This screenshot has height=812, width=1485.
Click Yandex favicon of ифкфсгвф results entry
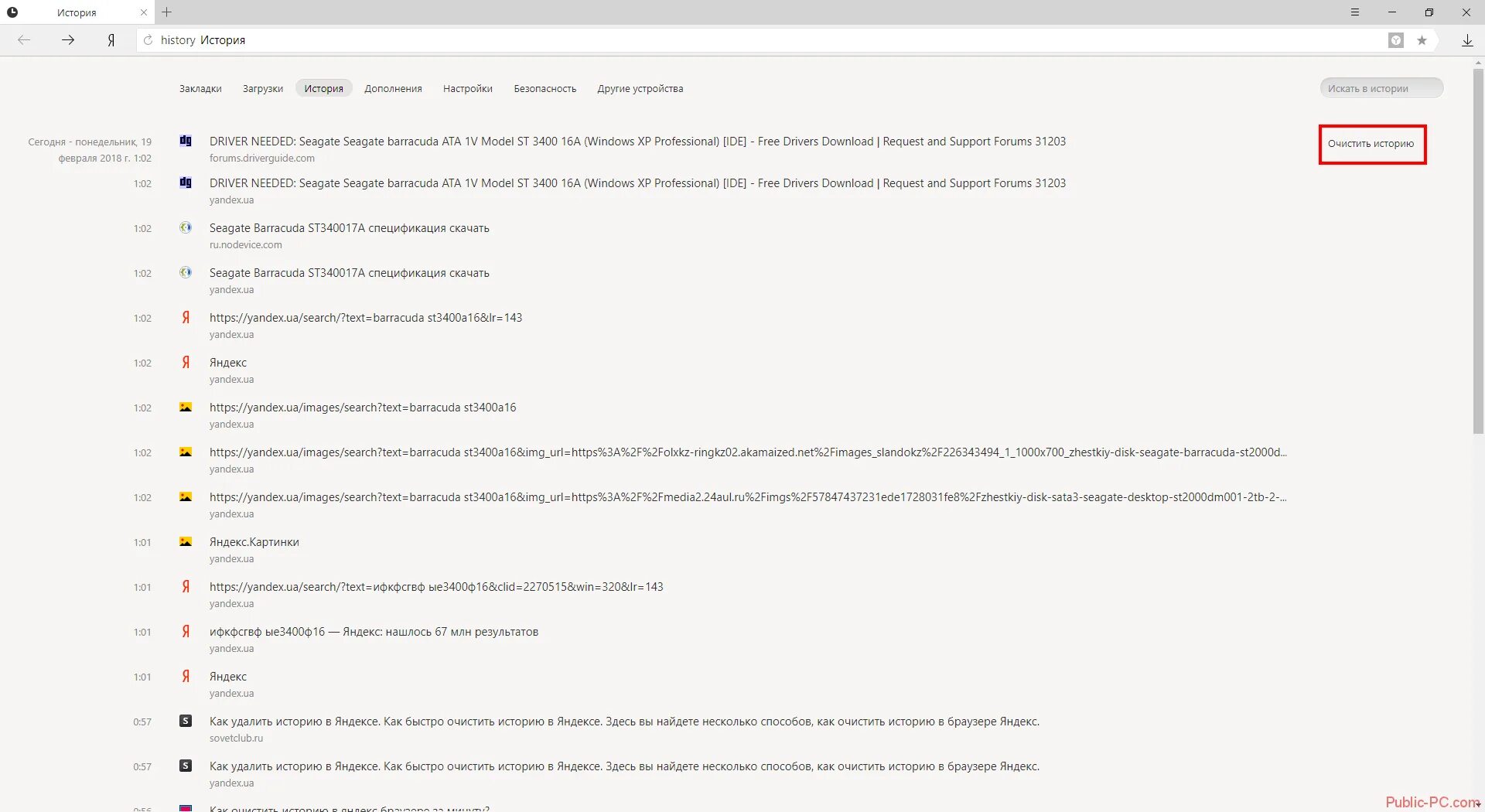pyautogui.click(x=186, y=631)
